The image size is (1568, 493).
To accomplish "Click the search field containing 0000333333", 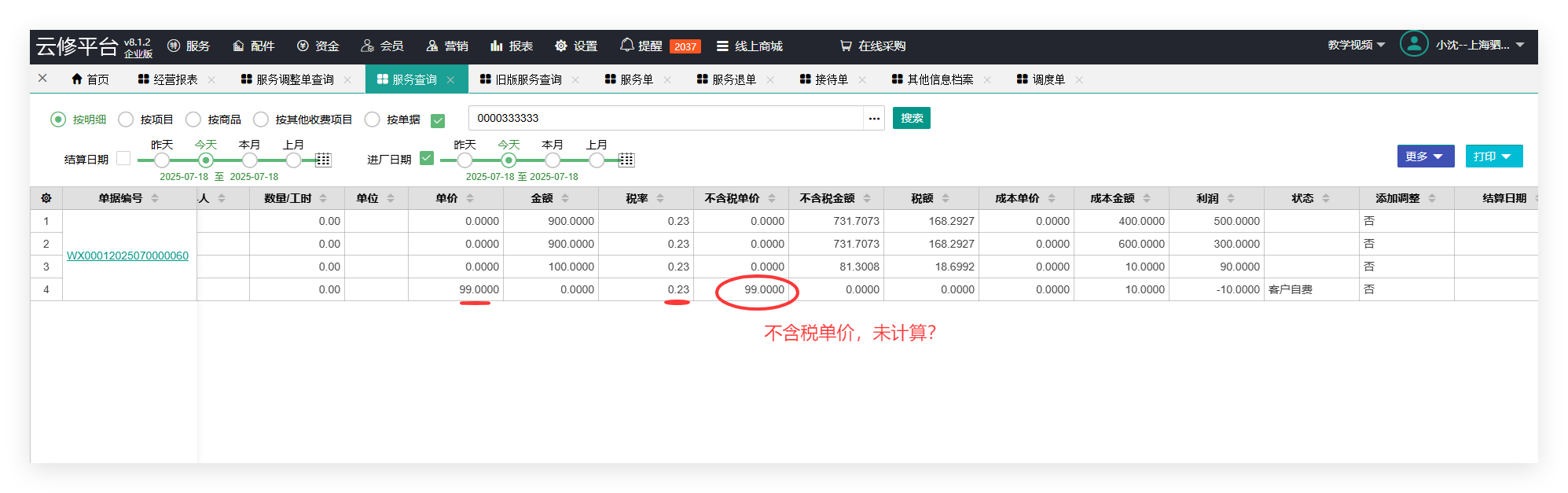I will pos(665,119).
